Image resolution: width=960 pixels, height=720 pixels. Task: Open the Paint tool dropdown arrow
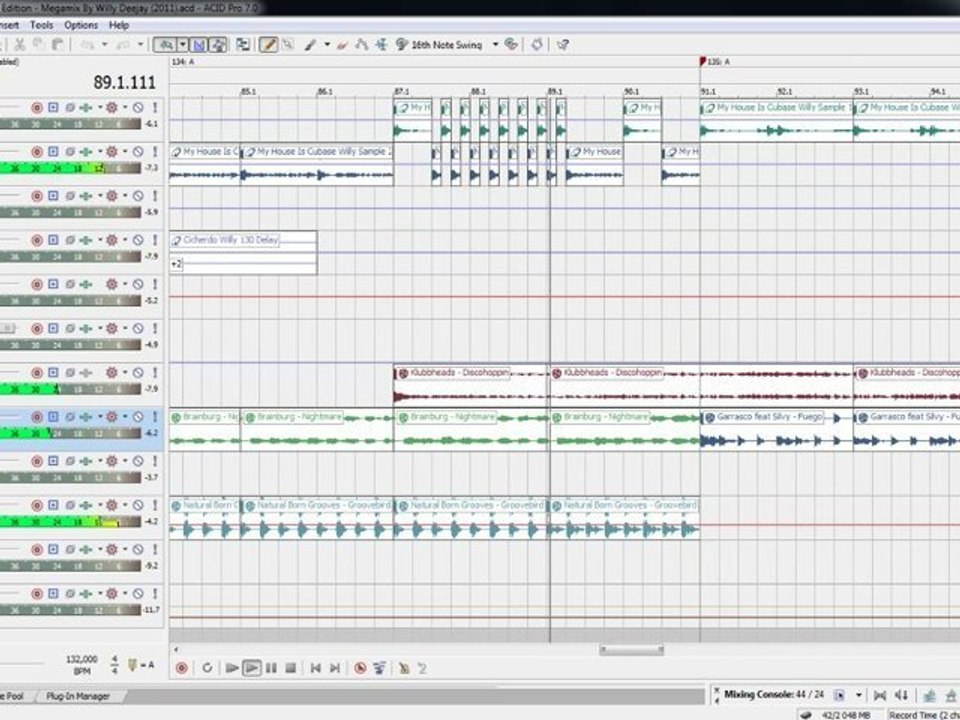point(327,45)
